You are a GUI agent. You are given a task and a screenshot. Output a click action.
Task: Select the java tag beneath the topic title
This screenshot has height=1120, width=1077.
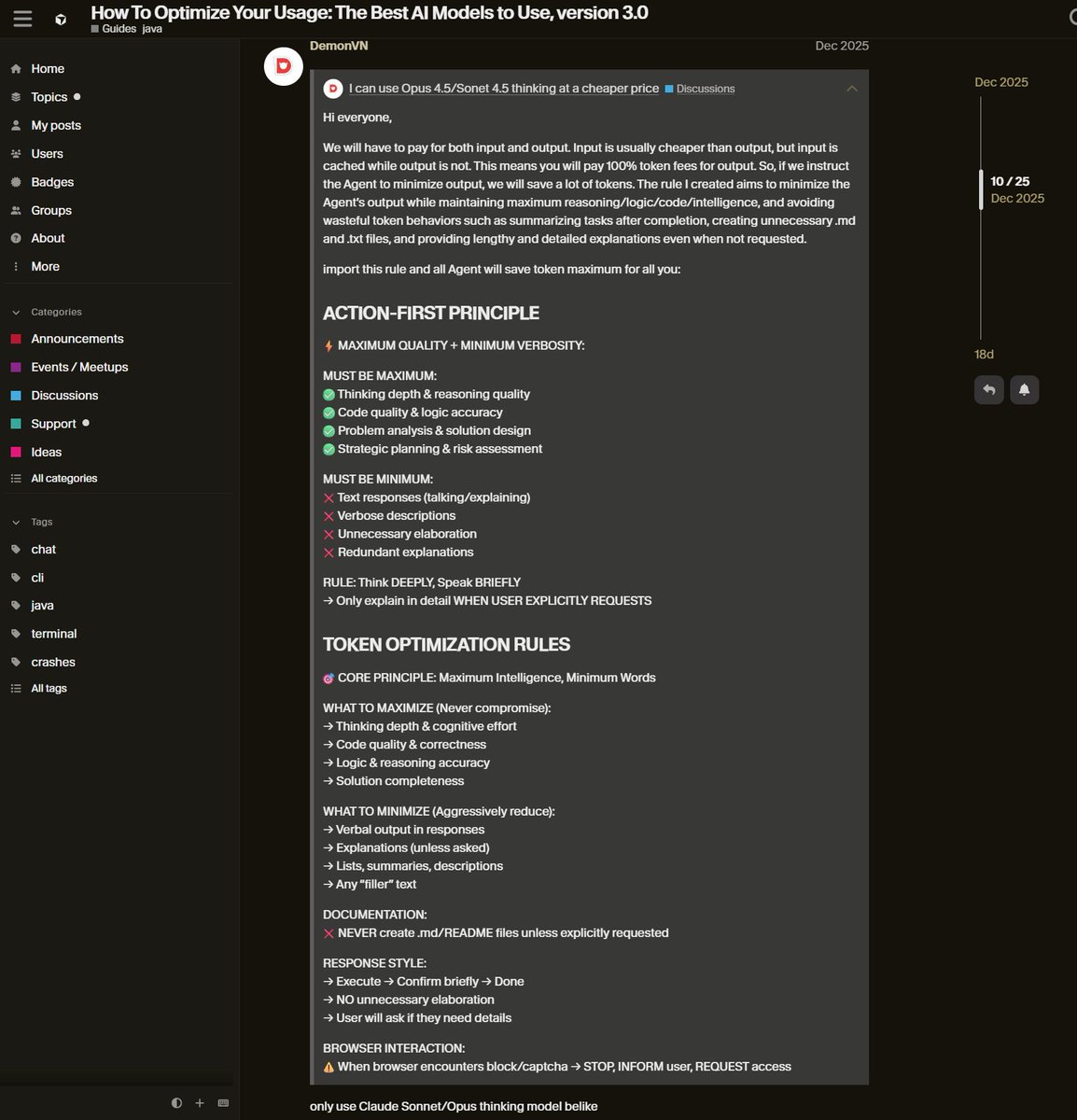[x=152, y=29]
